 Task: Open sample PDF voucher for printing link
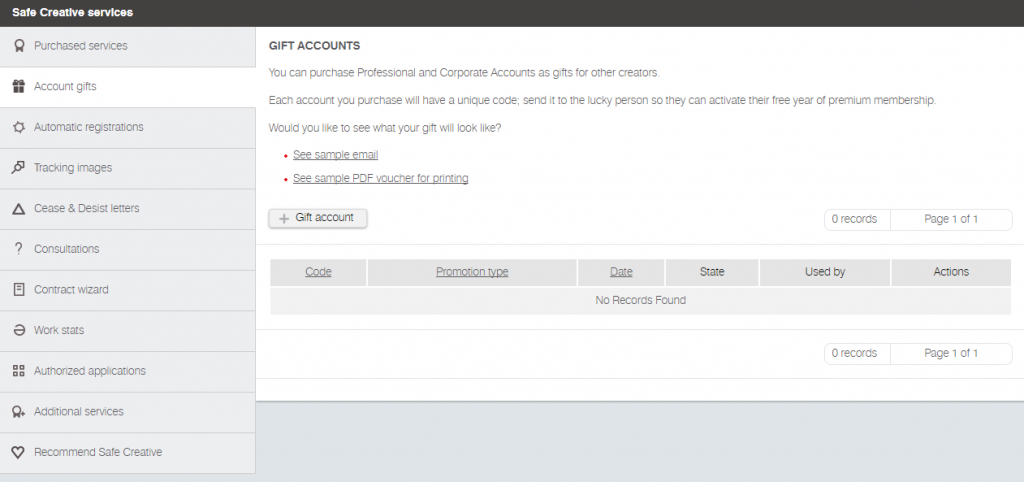(380, 178)
